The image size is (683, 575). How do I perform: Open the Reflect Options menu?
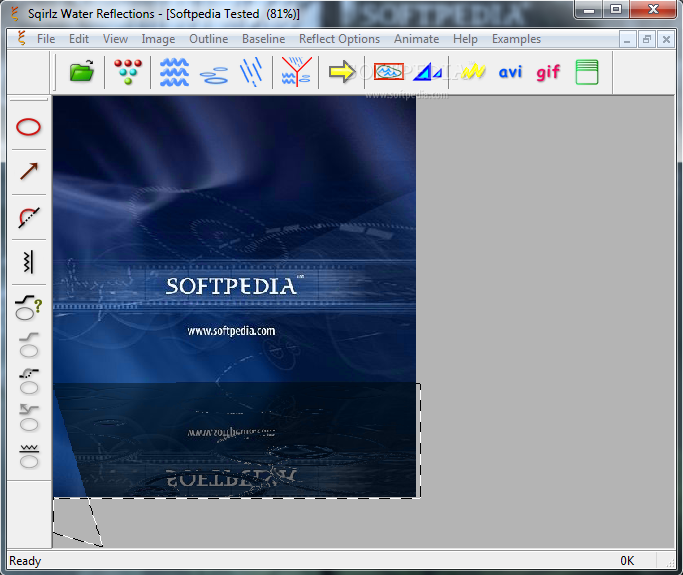coord(339,39)
